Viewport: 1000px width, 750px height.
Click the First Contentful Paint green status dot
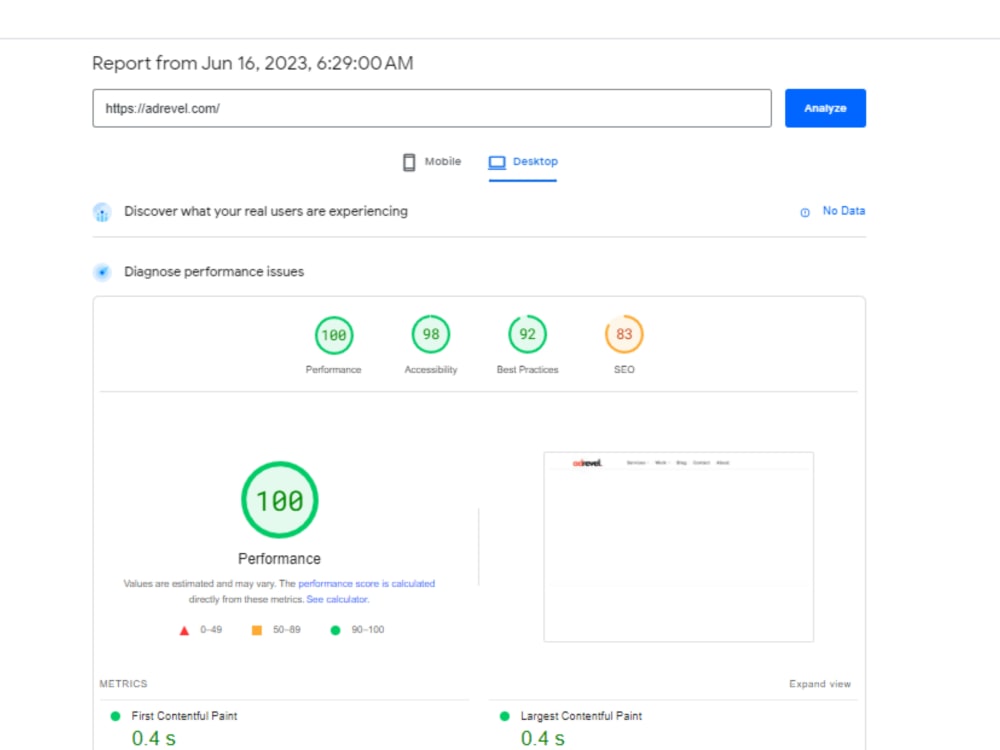coord(115,716)
